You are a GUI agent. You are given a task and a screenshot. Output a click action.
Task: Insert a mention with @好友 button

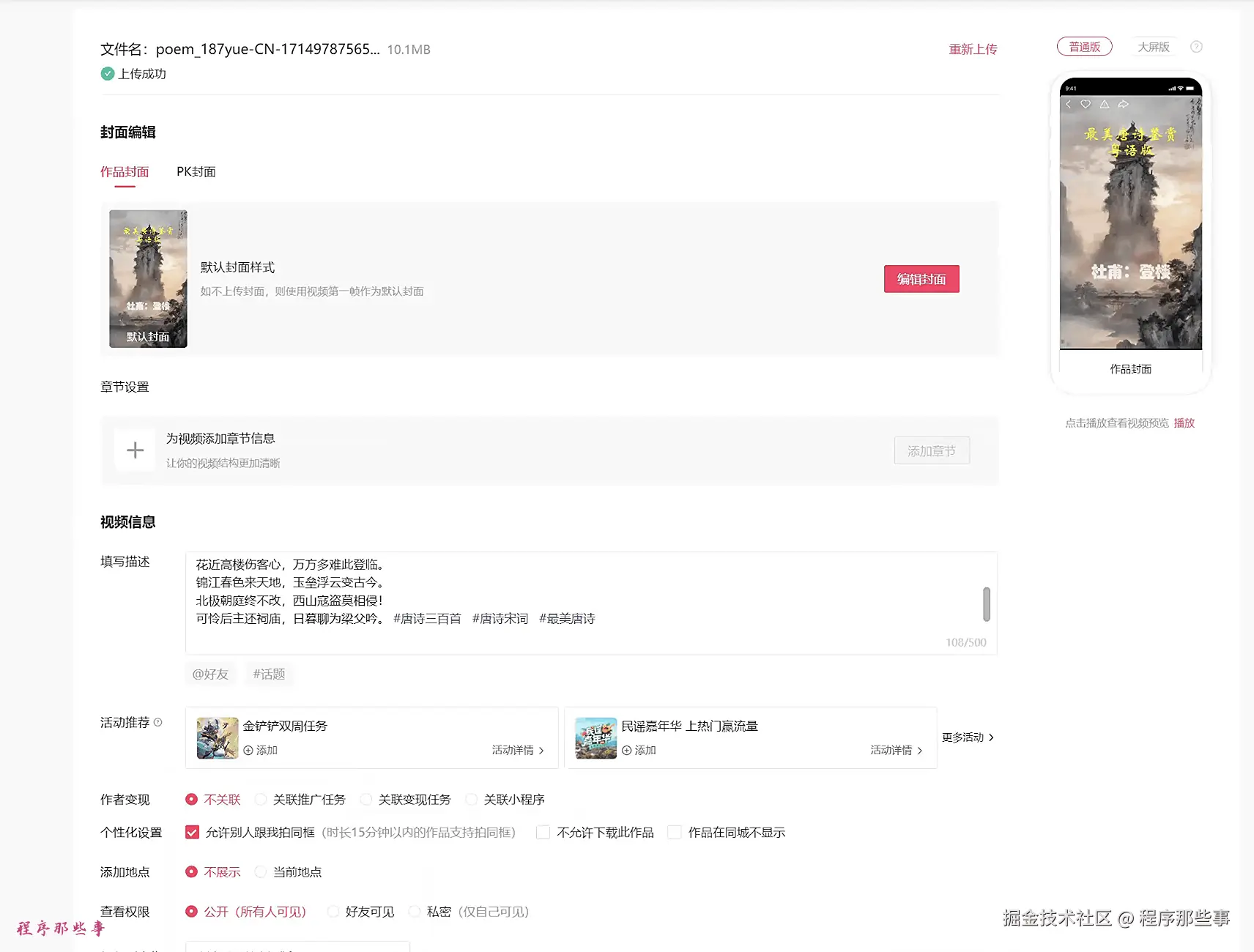[210, 674]
